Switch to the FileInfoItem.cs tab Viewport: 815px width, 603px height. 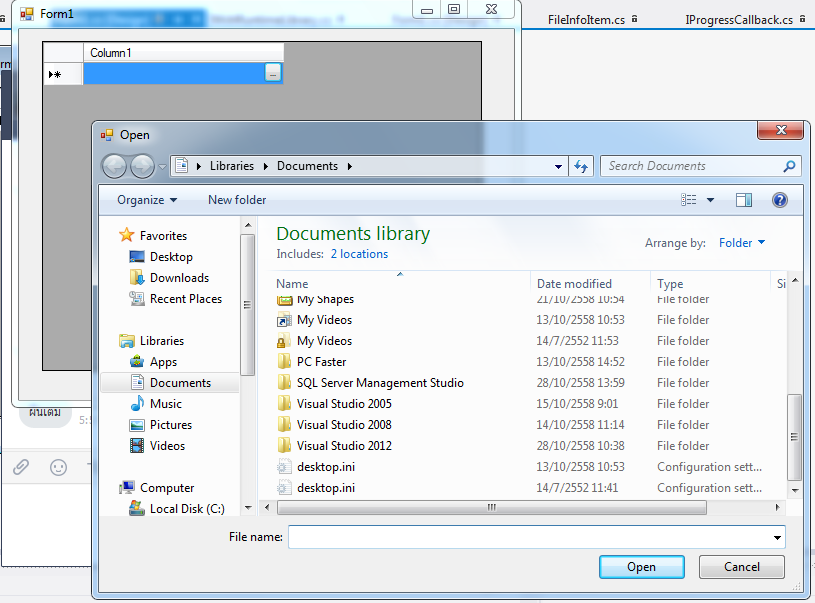tap(585, 19)
